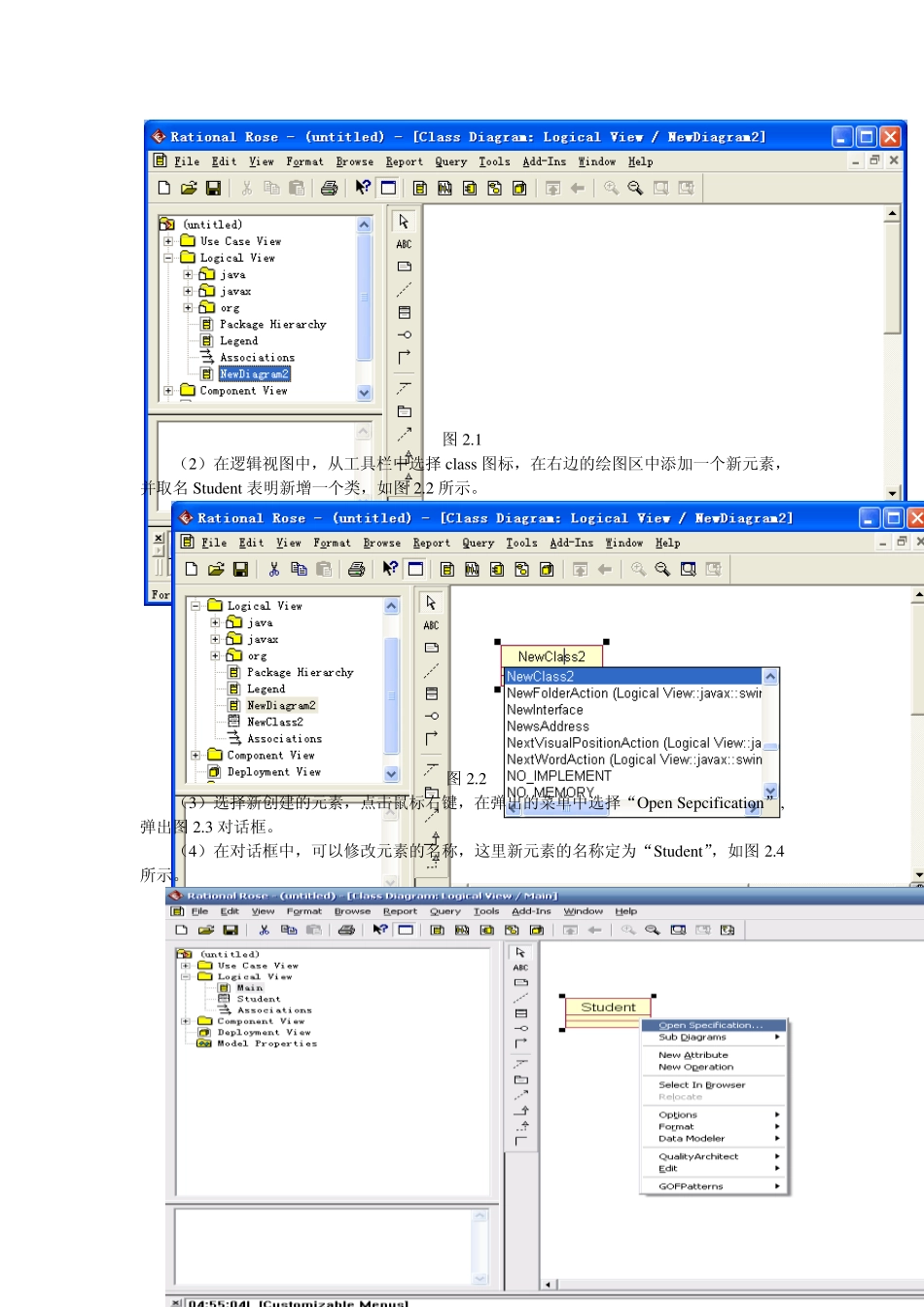This screenshot has height=1307, width=924.
Task: Click Save icon in the topmost Rose window
Action: [x=214, y=188]
